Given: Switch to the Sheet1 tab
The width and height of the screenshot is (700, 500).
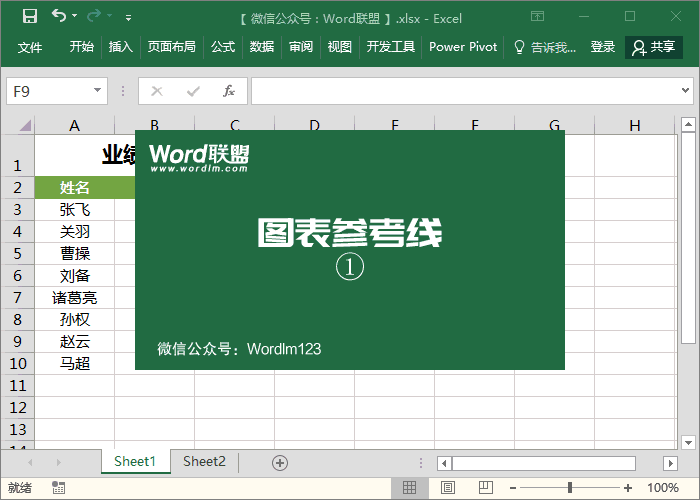Looking at the screenshot, I should point(135,461).
